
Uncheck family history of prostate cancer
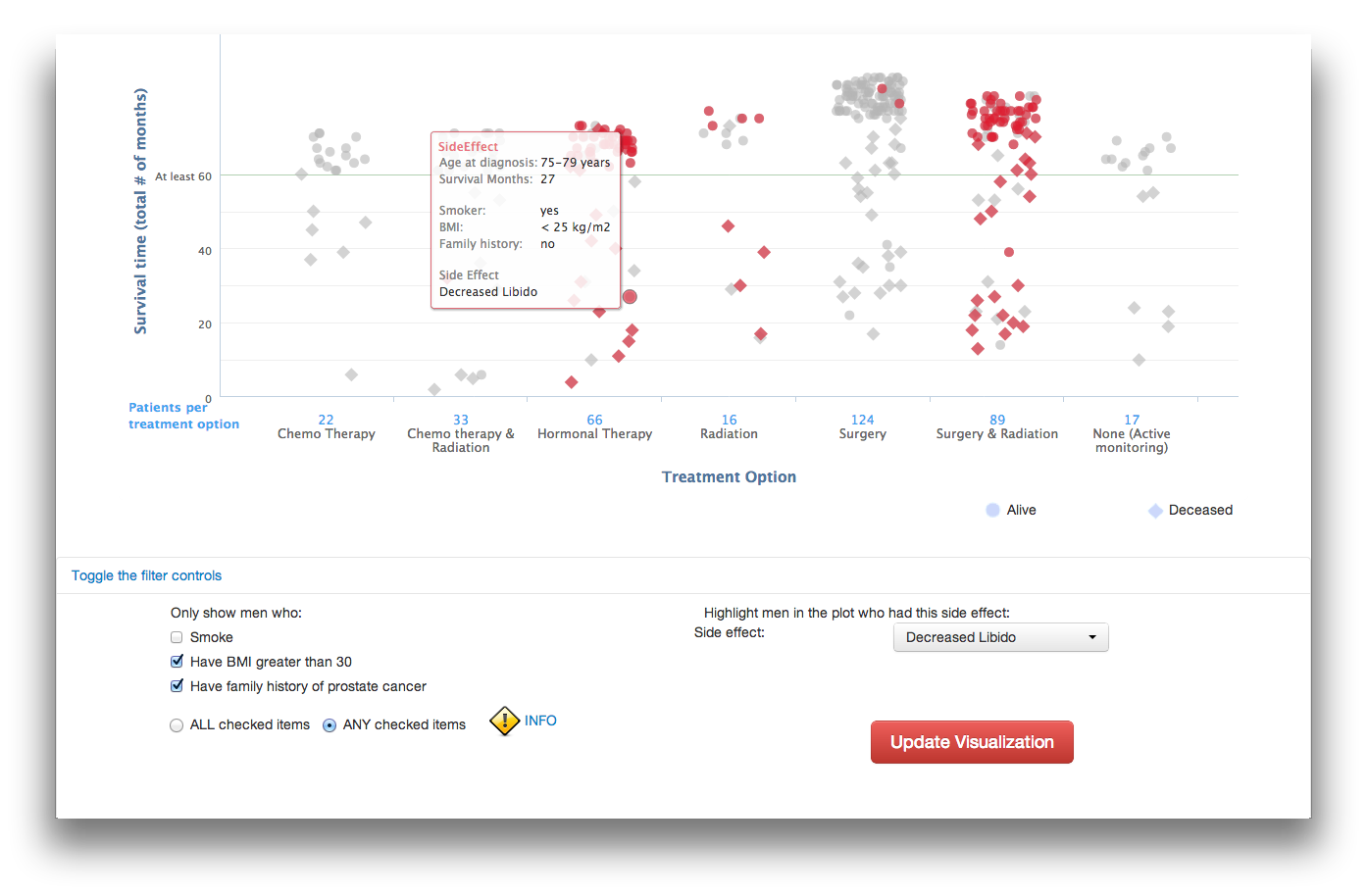pos(177,686)
